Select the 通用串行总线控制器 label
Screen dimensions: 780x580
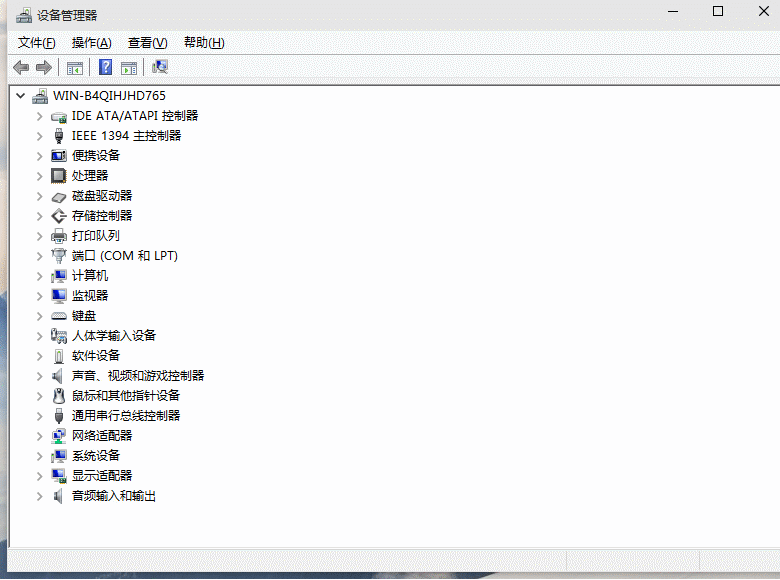(x=126, y=416)
